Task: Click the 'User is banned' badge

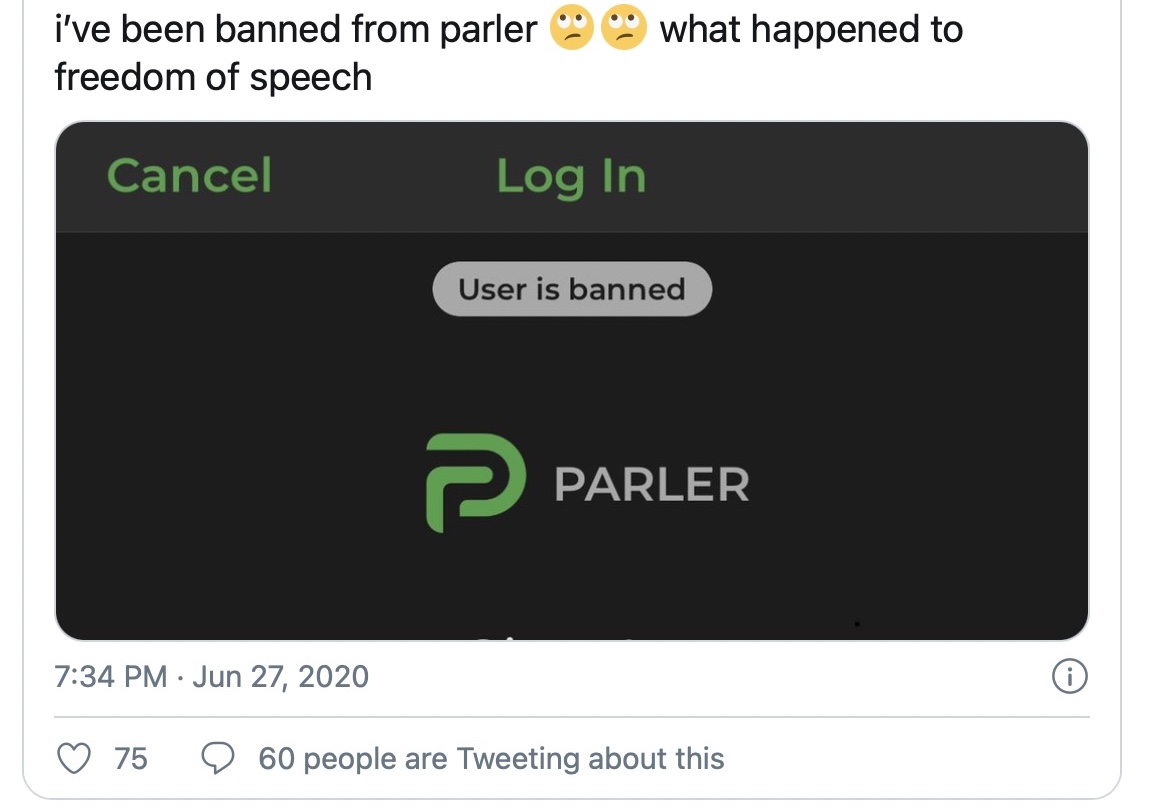Action: point(571,290)
